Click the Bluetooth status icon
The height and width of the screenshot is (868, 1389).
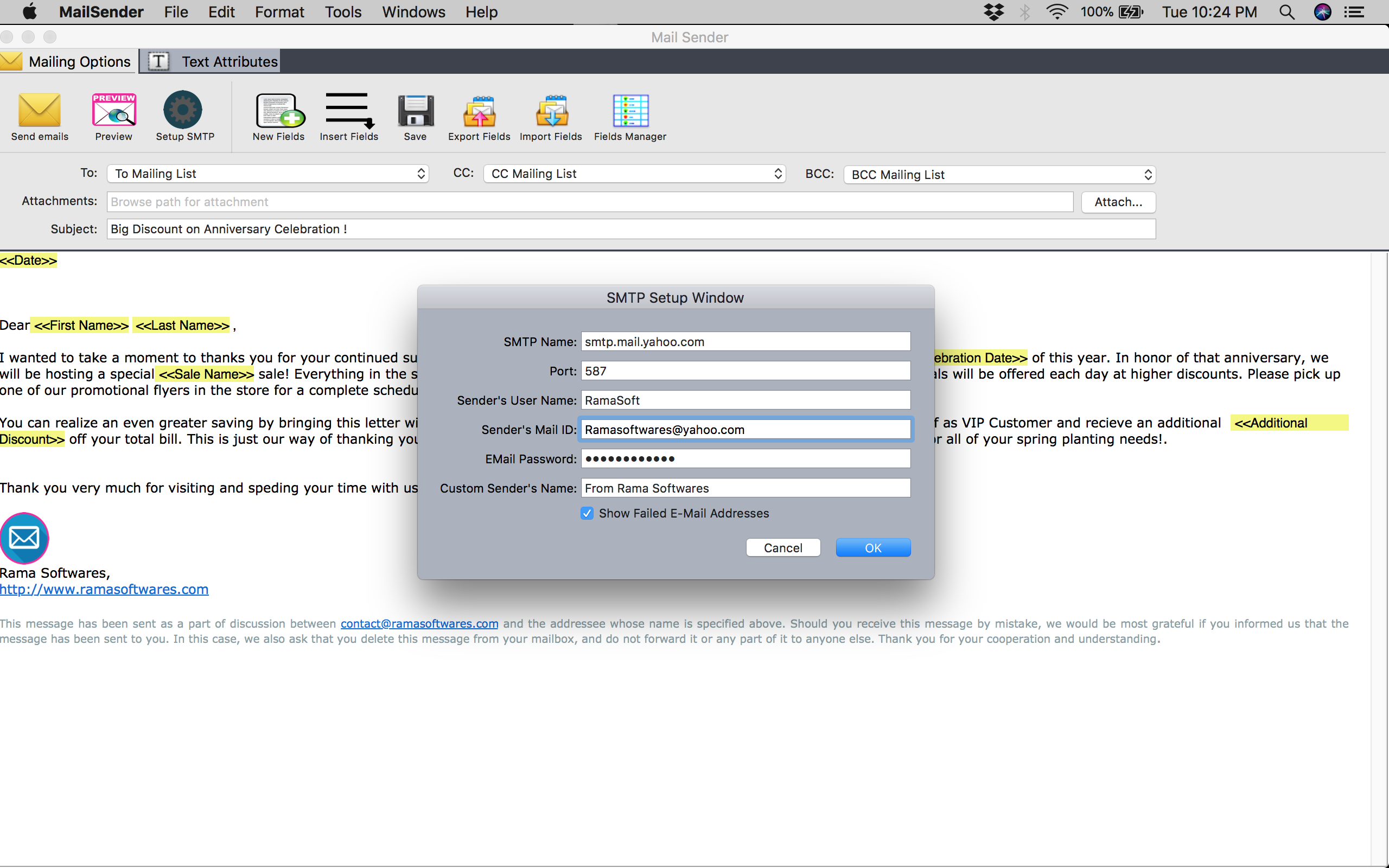tap(1024, 12)
